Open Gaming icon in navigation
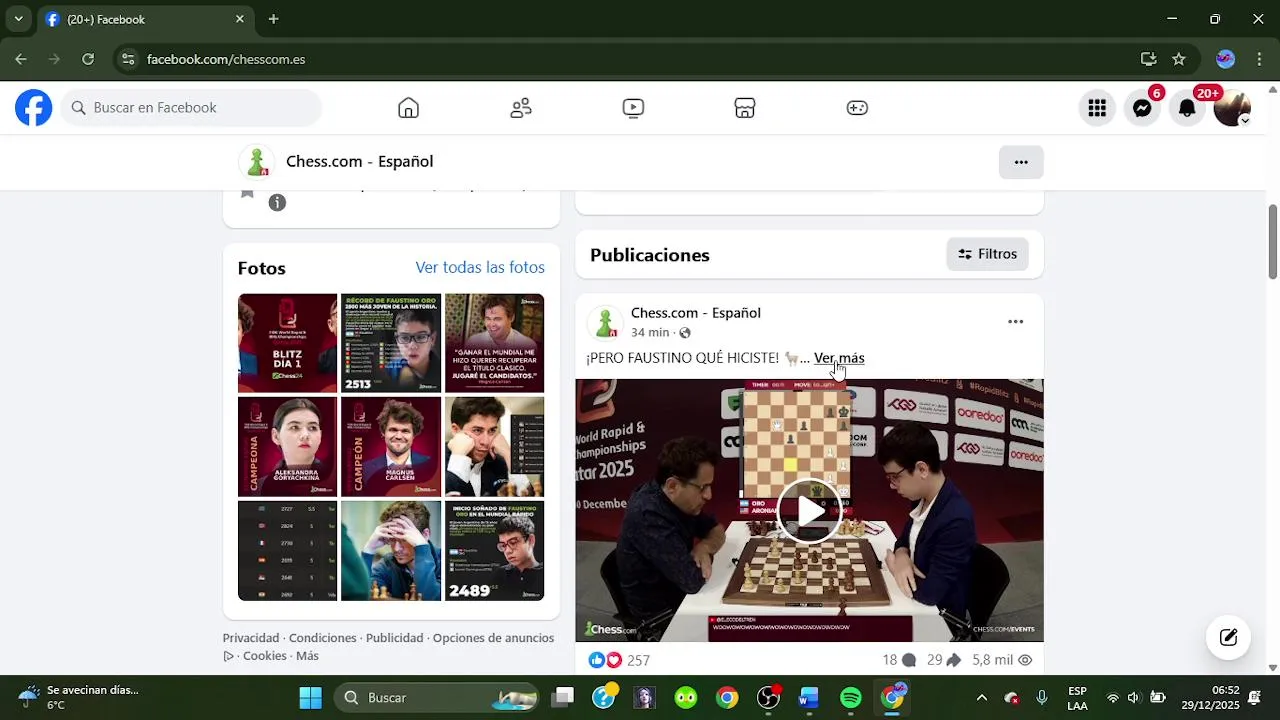Viewport: 1280px width, 720px height. click(x=857, y=108)
